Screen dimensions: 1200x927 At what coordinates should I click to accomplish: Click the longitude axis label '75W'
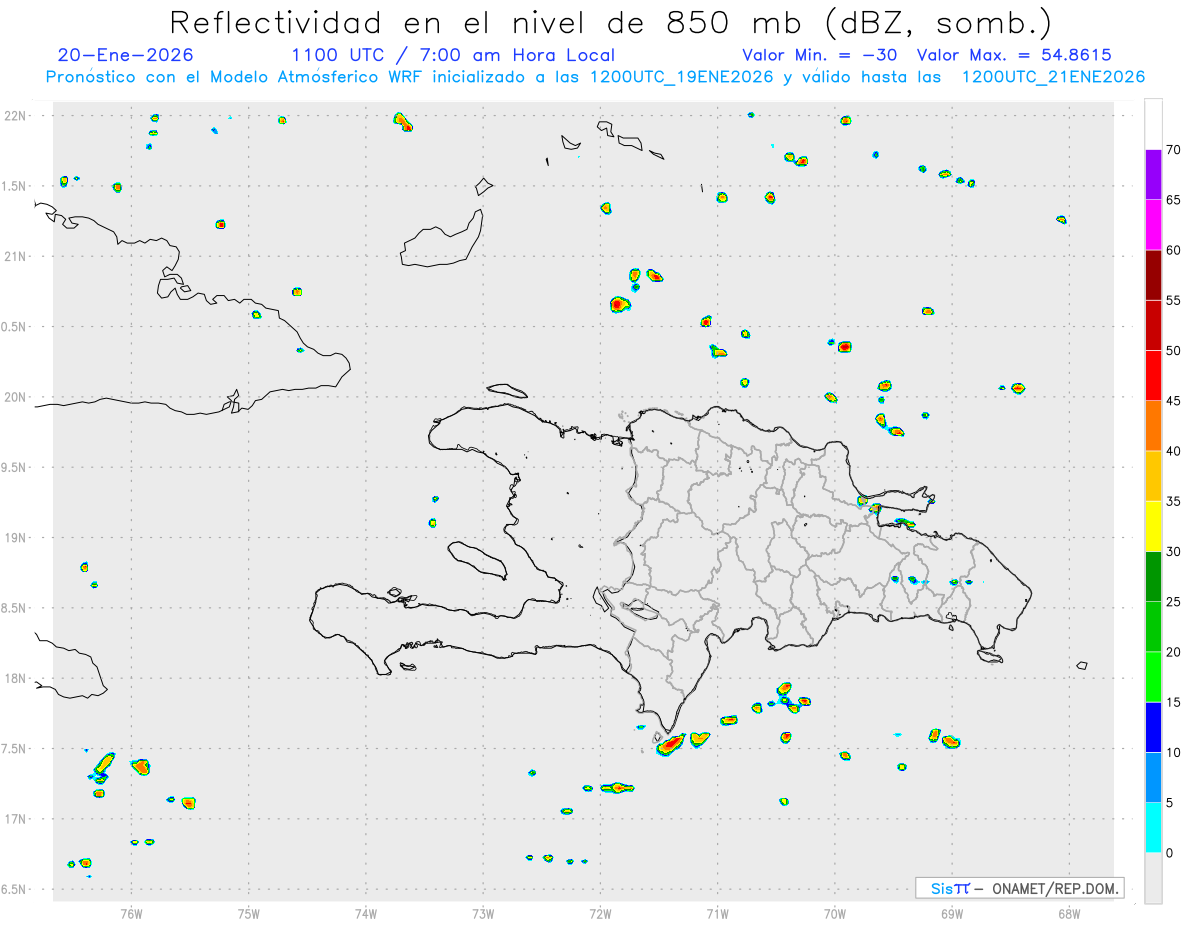pos(249,913)
